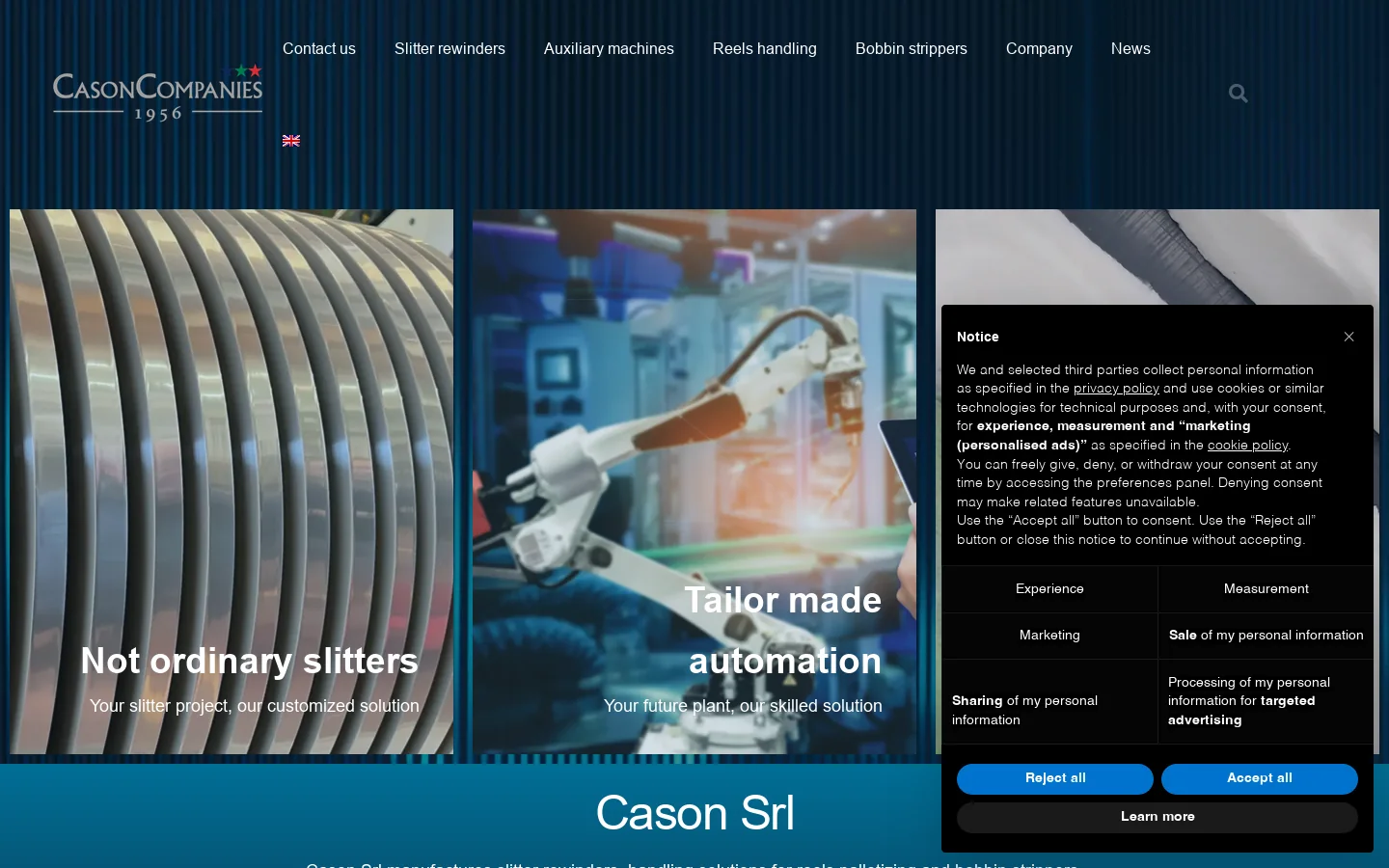Image resolution: width=1389 pixels, height=868 pixels.
Task: Click the Accept all button
Action: (x=1260, y=778)
